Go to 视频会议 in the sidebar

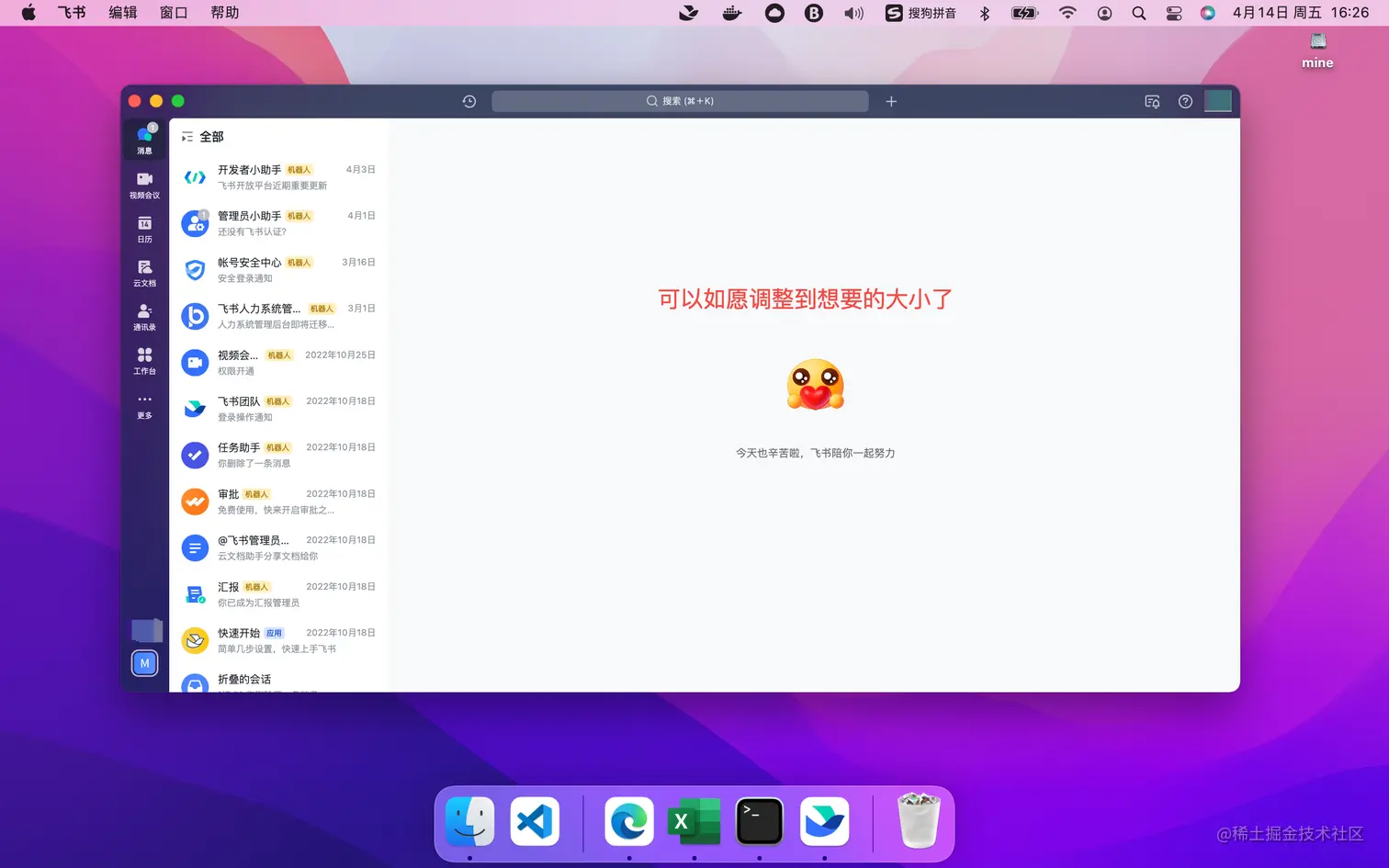[144, 185]
